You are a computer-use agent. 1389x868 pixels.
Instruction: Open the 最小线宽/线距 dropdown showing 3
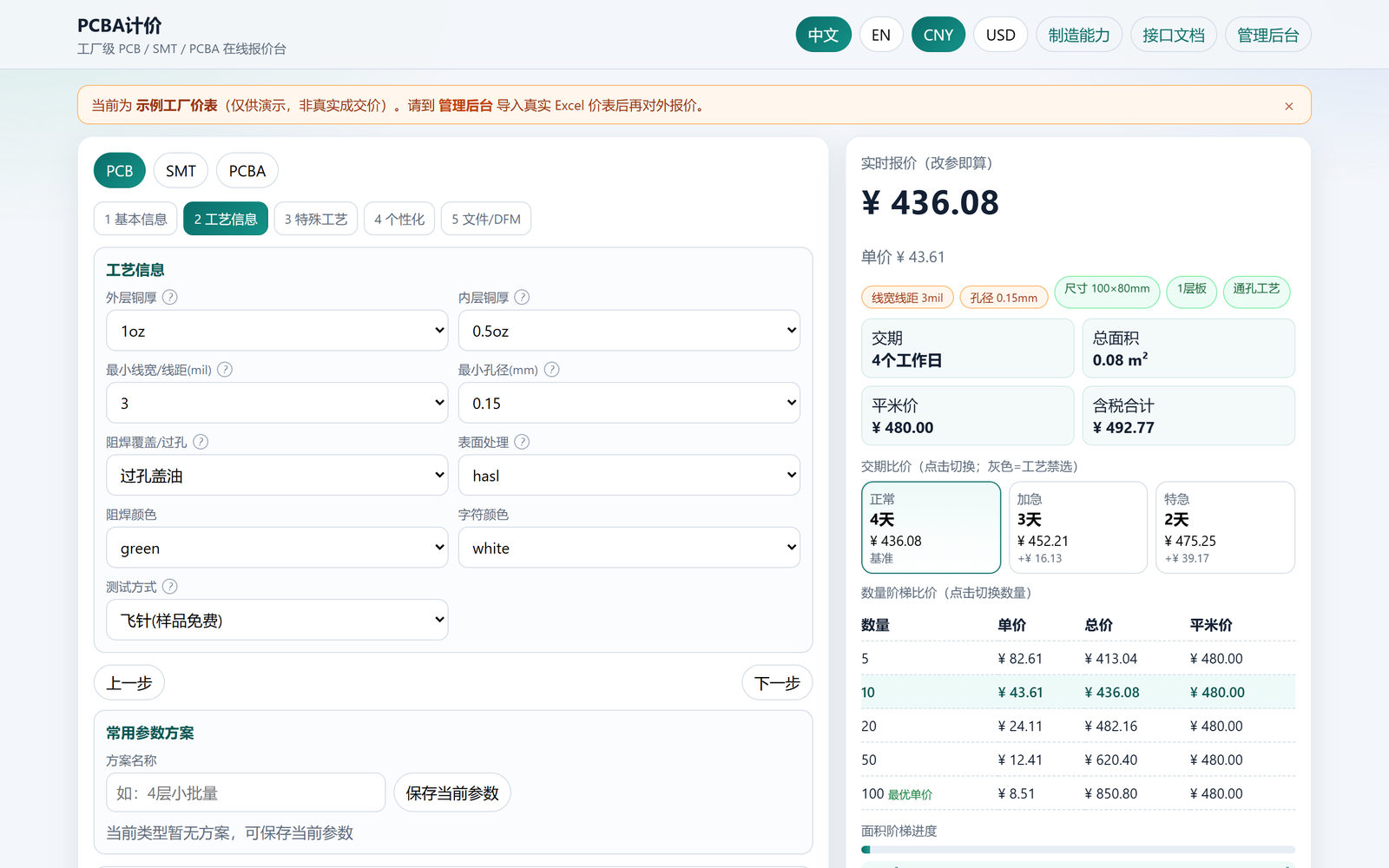click(x=277, y=403)
